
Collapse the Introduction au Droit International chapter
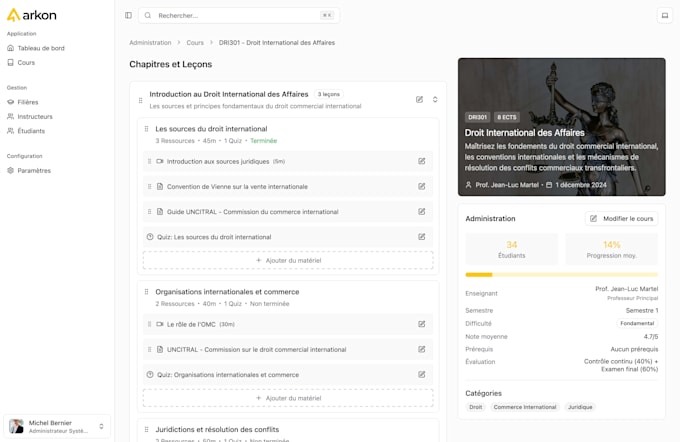(435, 99)
